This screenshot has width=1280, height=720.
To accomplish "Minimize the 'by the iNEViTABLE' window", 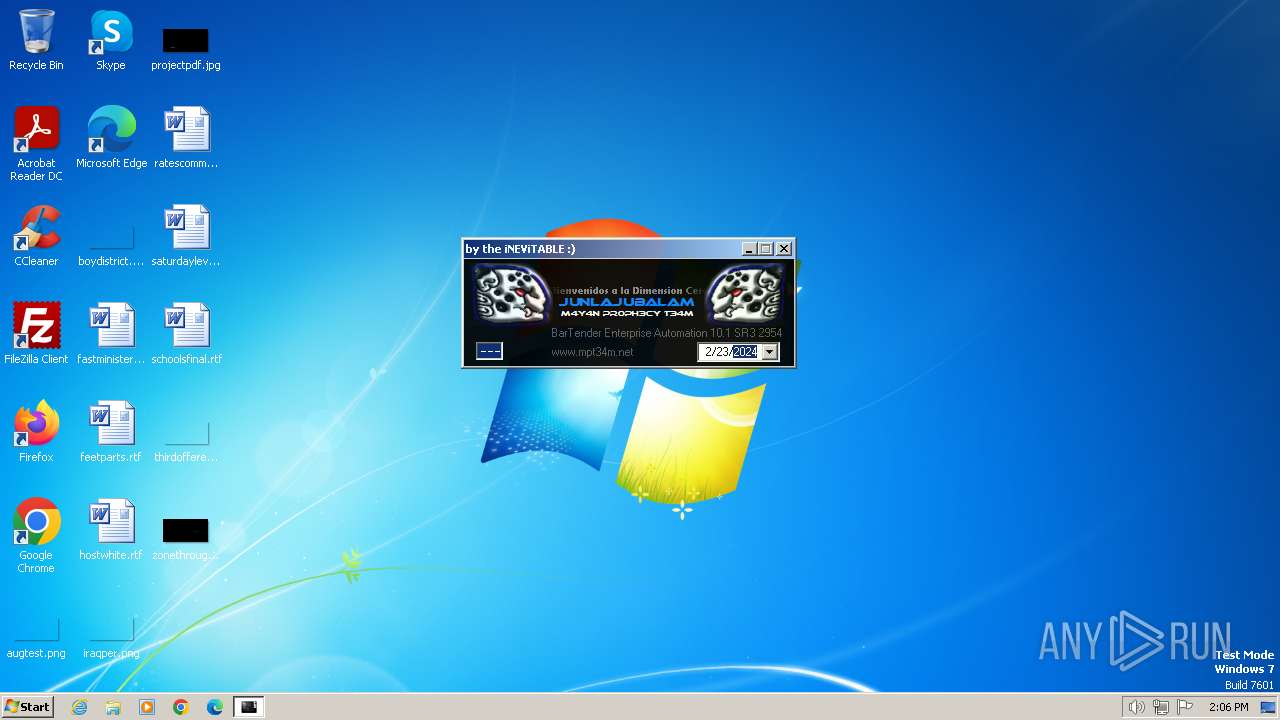I will (x=749, y=249).
